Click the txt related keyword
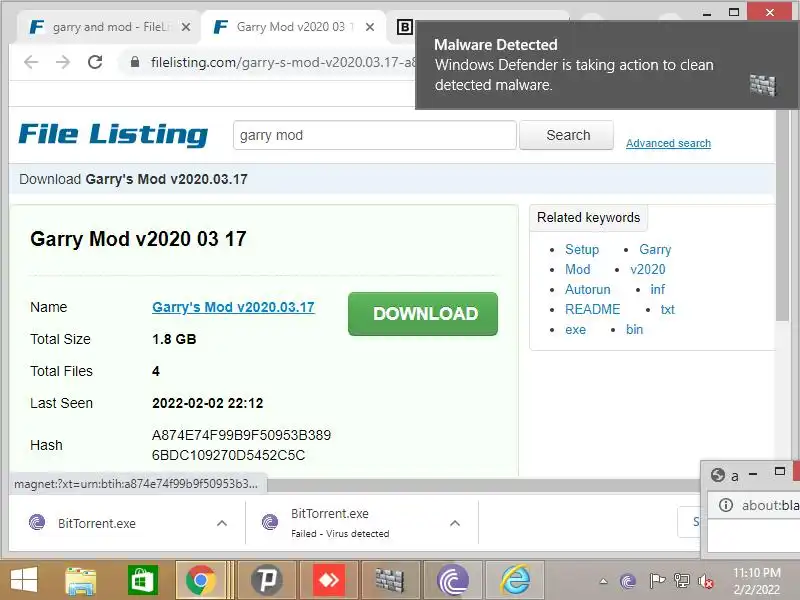This screenshot has width=800, height=600. pos(667,309)
